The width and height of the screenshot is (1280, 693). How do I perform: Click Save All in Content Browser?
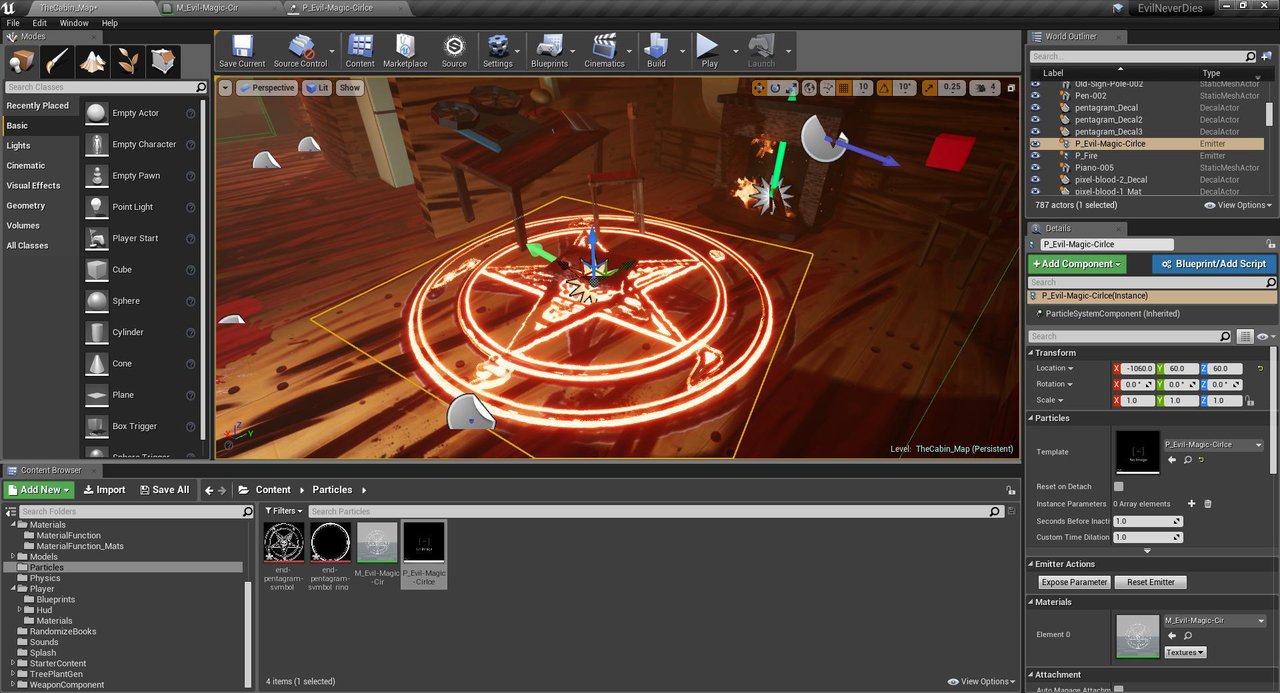point(163,490)
